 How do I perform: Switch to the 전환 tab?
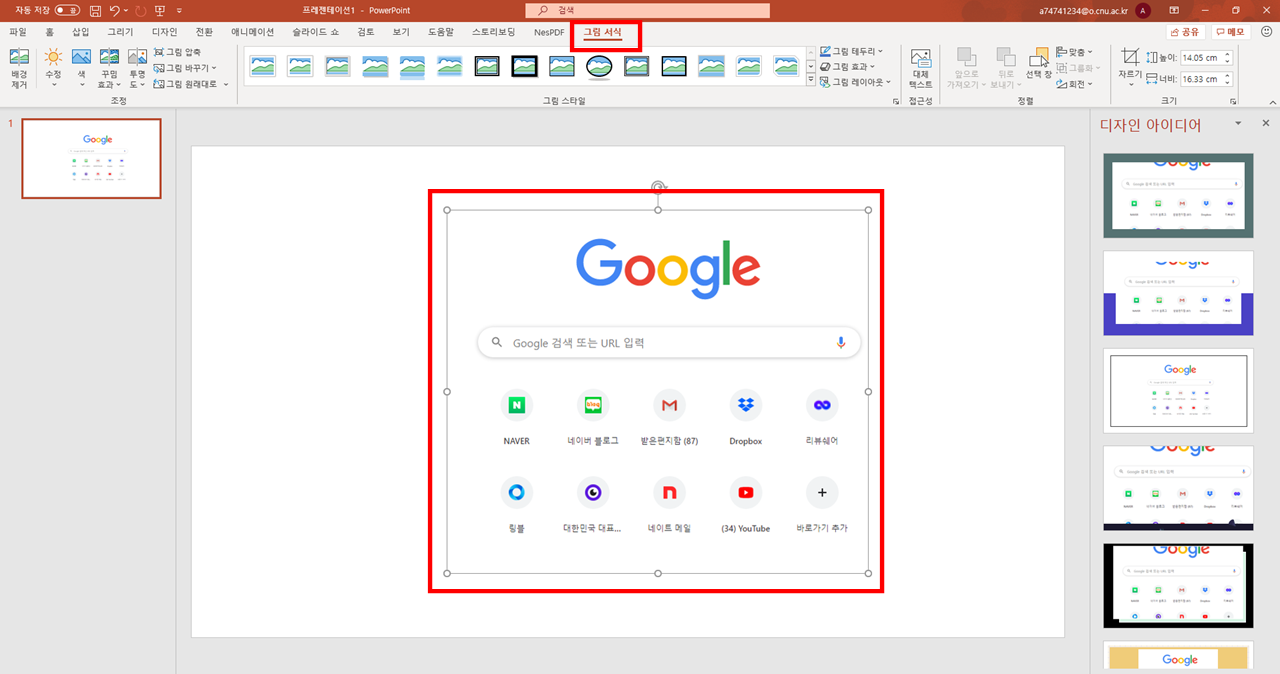(204, 32)
